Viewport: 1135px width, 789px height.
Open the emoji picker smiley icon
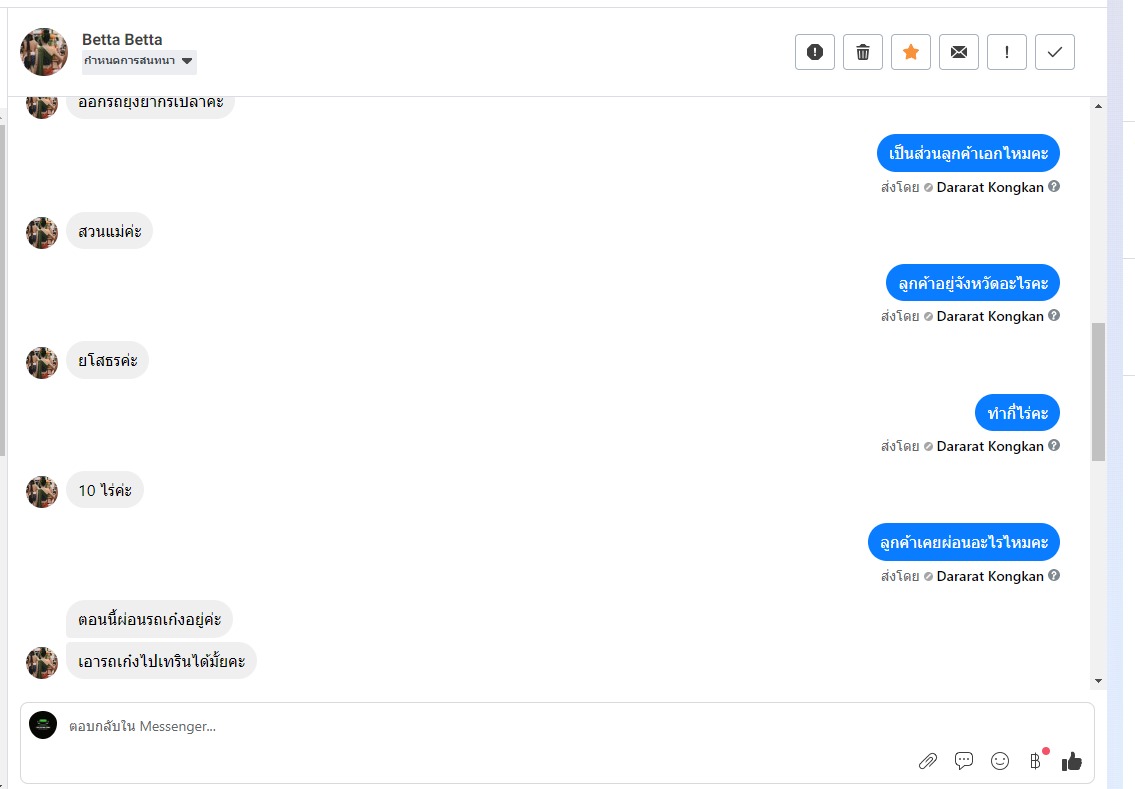[x=1000, y=761]
